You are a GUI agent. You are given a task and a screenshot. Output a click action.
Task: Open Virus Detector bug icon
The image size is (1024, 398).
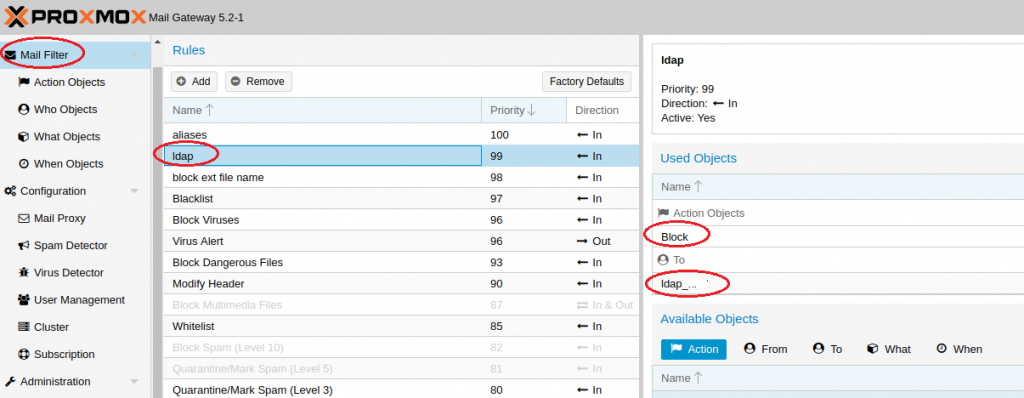pos(24,273)
